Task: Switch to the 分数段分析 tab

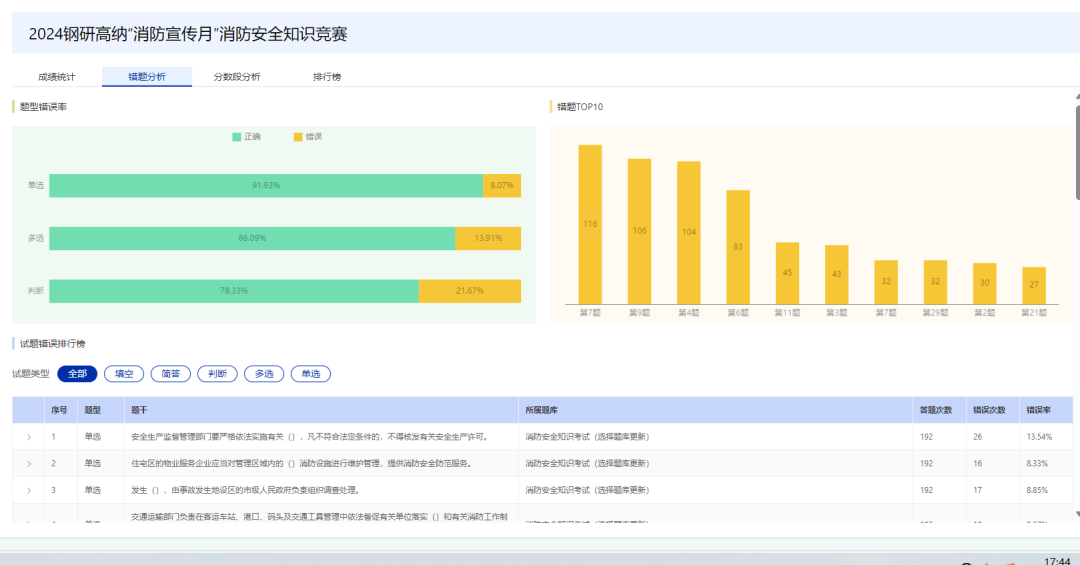Action: (x=237, y=77)
